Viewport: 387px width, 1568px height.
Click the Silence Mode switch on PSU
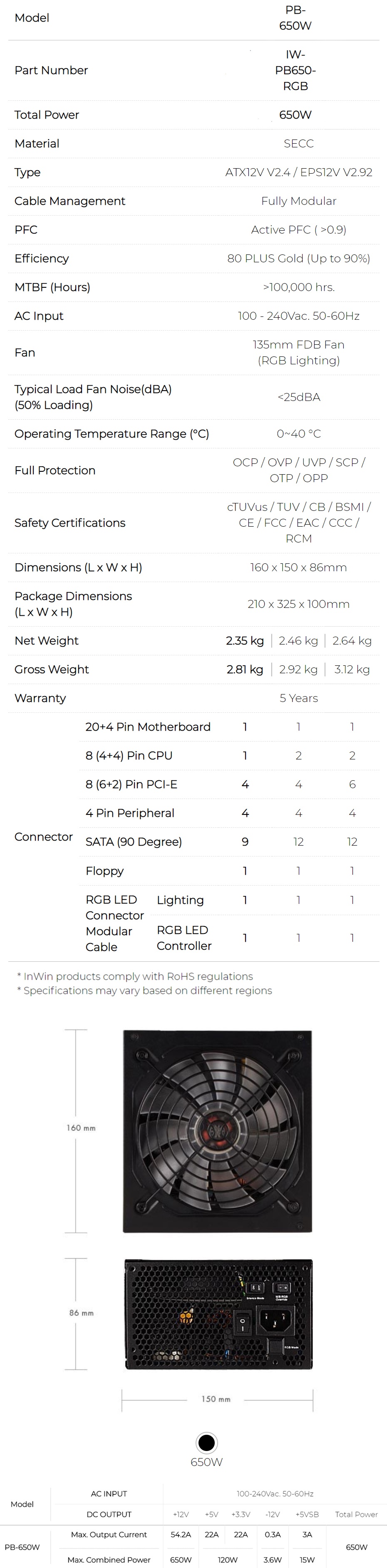tap(256, 1287)
